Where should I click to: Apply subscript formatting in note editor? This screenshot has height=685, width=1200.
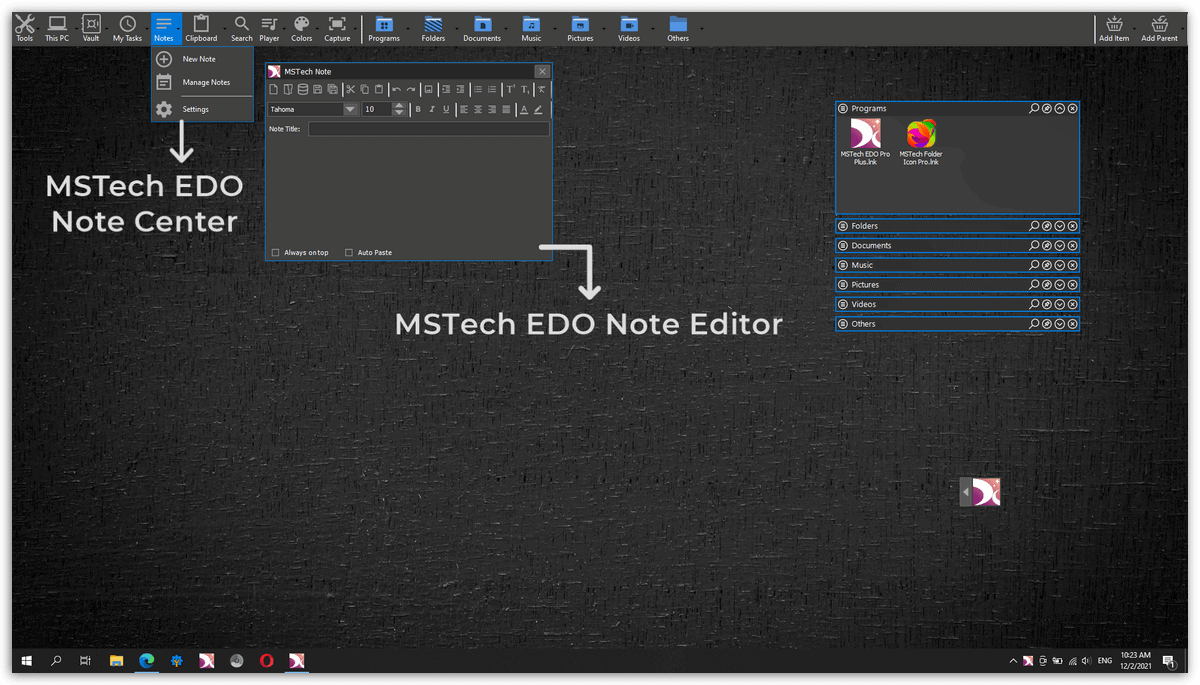tap(525, 89)
